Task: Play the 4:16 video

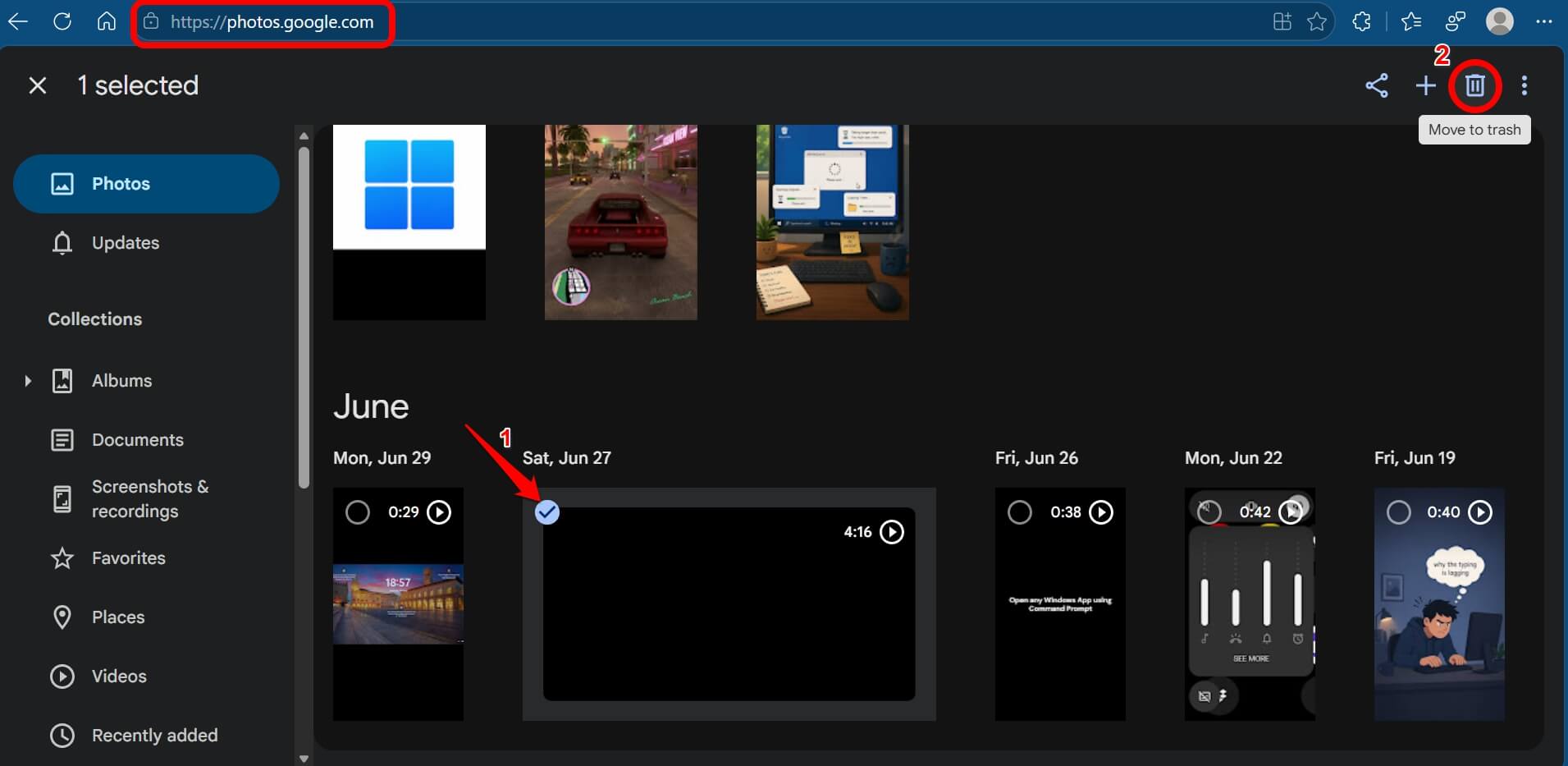Action: [x=892, y=532]
